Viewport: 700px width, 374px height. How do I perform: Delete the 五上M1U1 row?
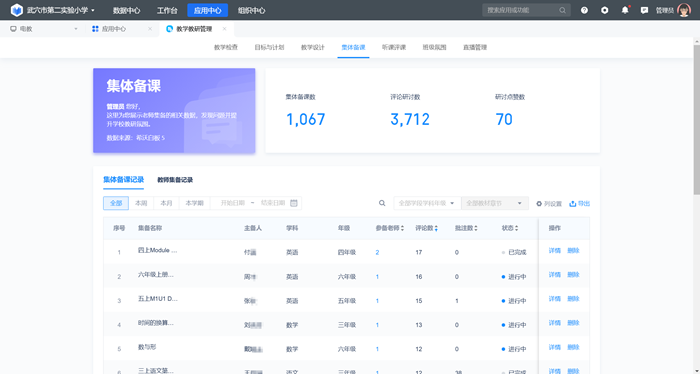(x=573, y=299)
